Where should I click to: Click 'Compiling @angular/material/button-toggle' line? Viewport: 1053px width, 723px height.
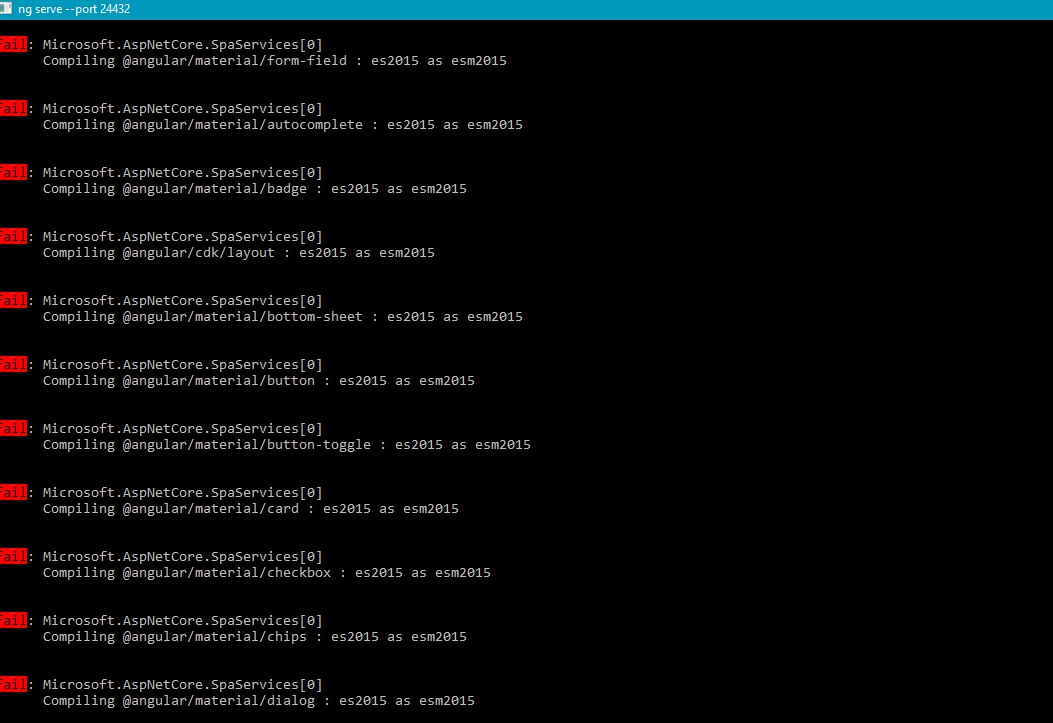(287, 444)
